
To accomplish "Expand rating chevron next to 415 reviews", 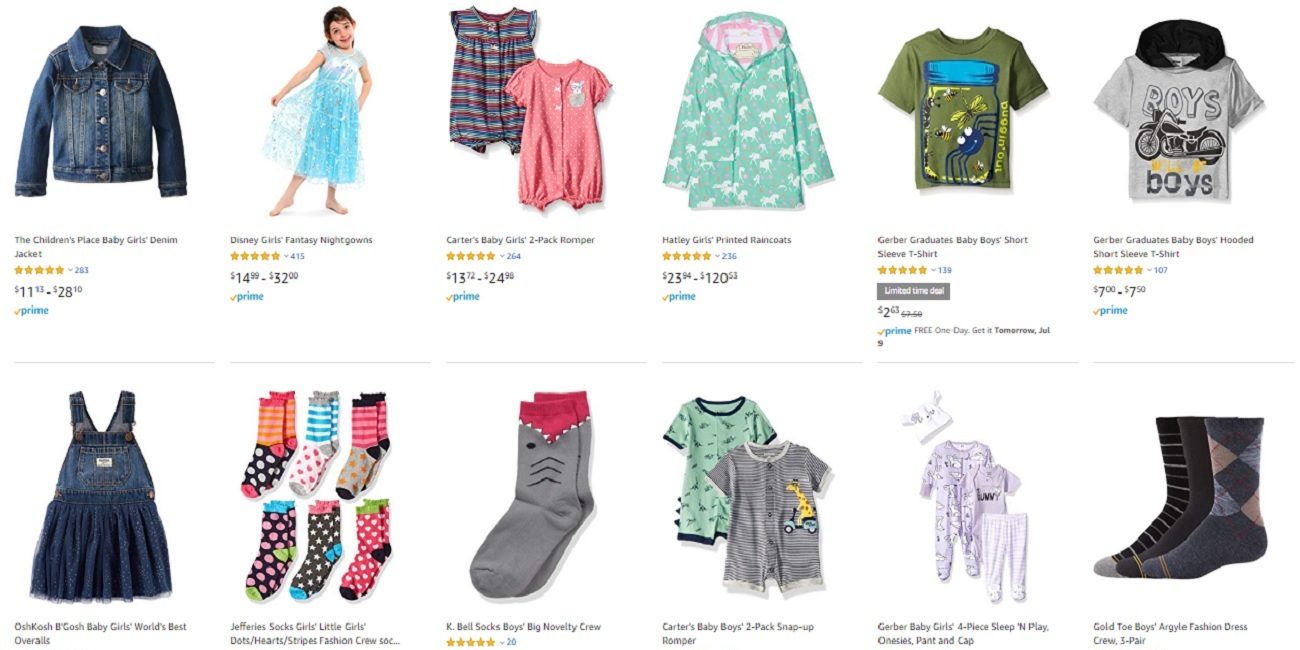I will [x=286, y=256].
